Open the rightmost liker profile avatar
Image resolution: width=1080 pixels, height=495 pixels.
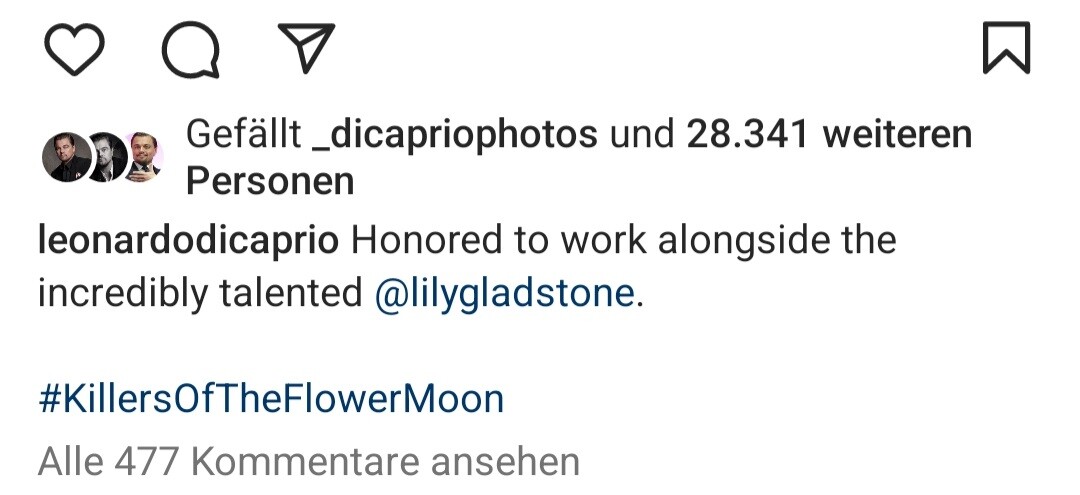click(x=145, y=157)
